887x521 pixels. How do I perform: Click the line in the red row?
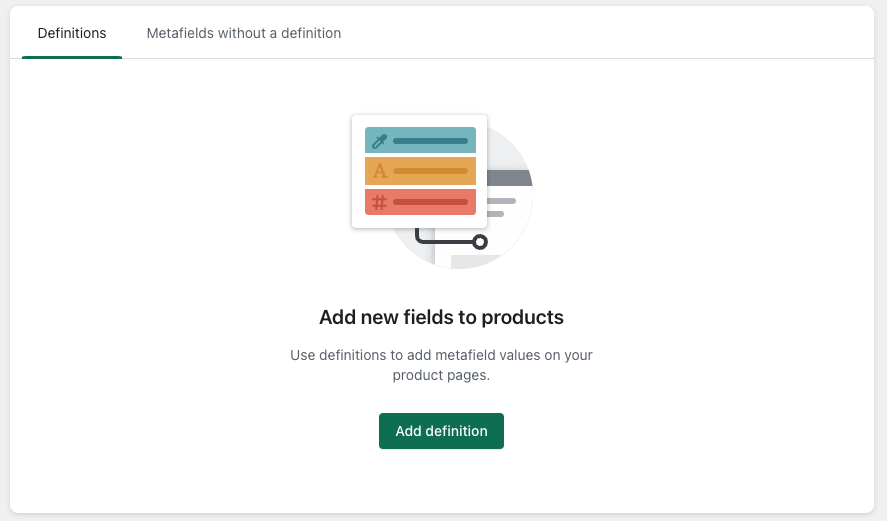point(430,202)
